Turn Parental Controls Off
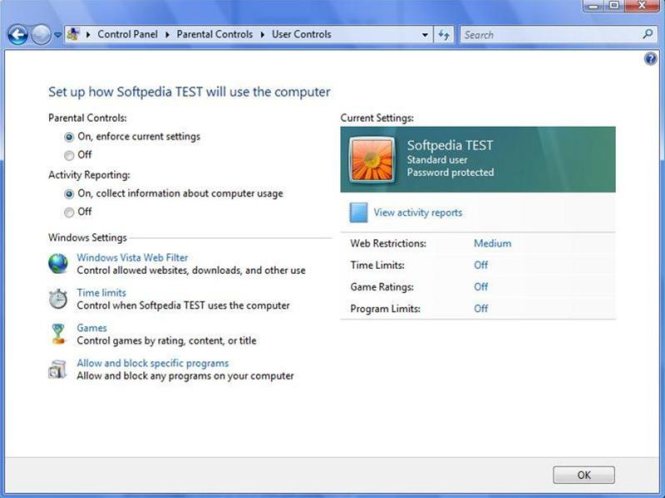The height and width of the screenshot is (498, 665). [69, 156]
